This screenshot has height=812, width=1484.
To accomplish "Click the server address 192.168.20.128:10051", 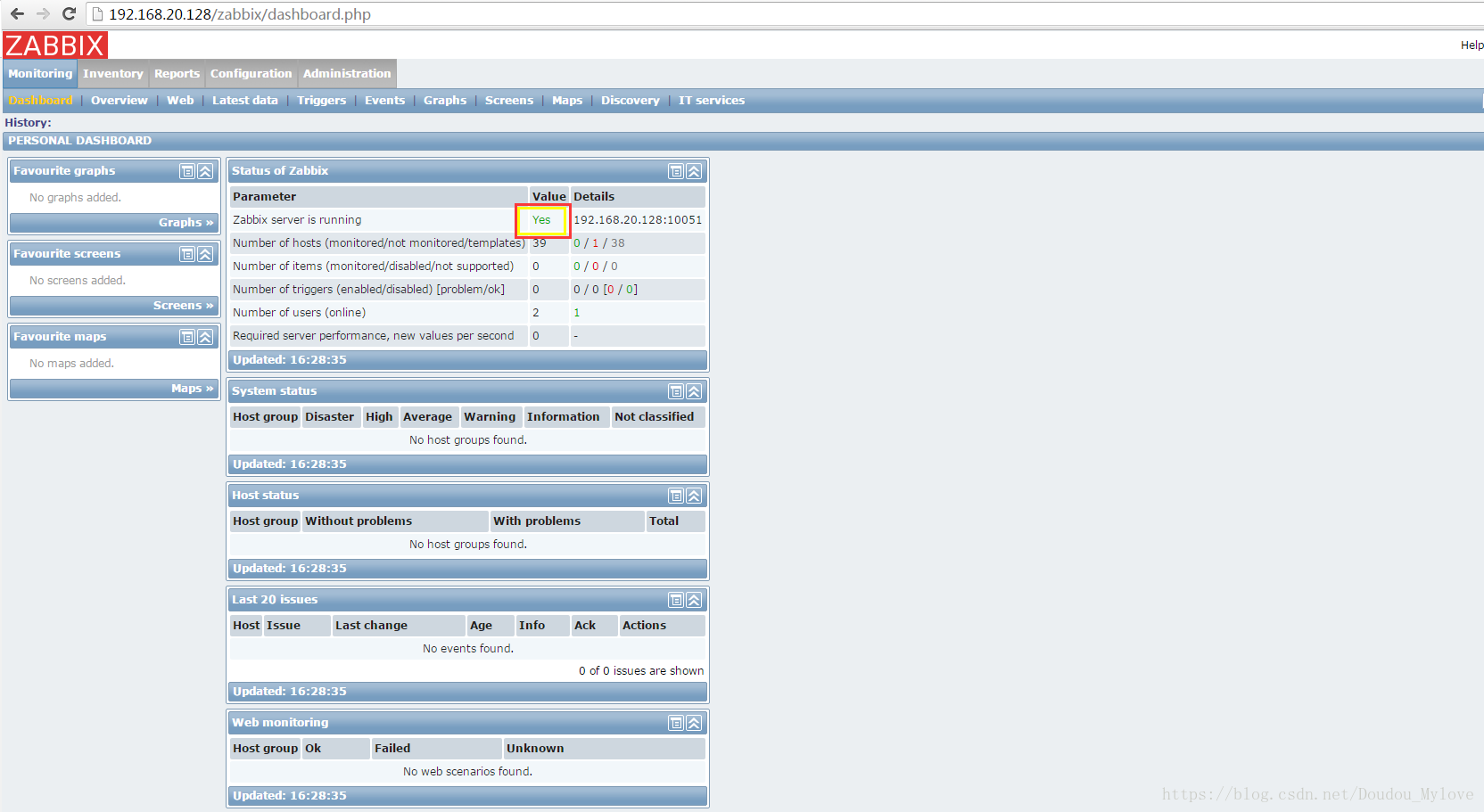I will (x=638, y=220).
